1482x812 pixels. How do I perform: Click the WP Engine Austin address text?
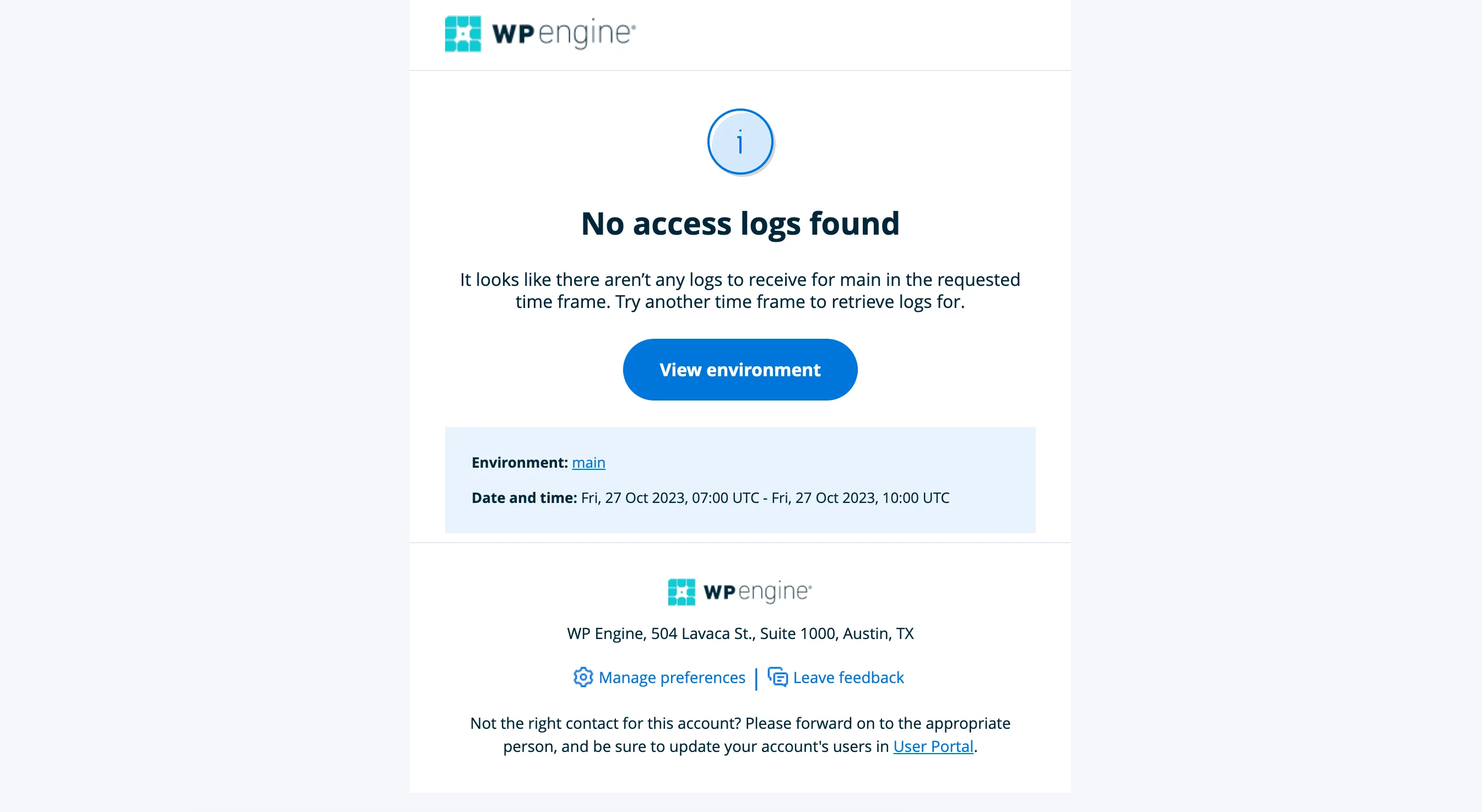(740, 633)
